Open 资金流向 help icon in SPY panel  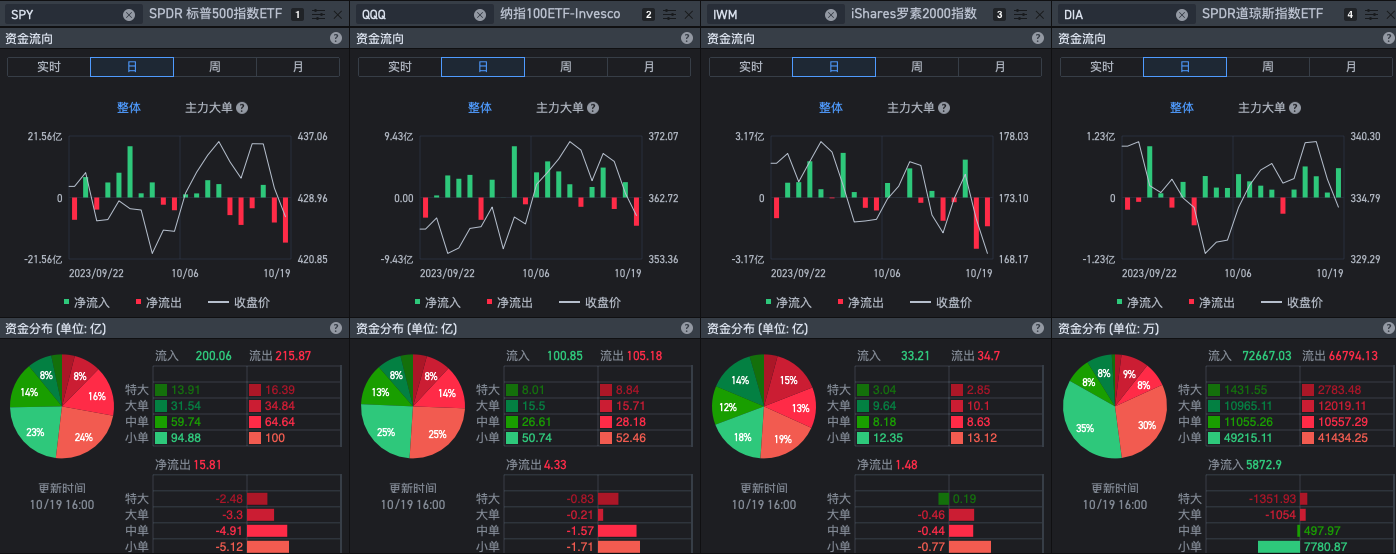(336, 38)
